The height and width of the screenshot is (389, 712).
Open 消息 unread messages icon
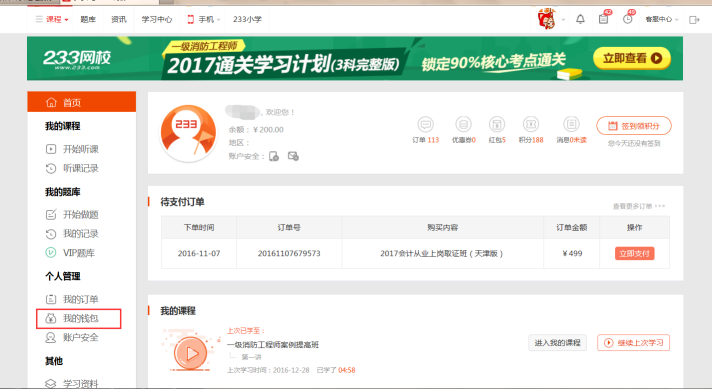(x=571, y=124)
